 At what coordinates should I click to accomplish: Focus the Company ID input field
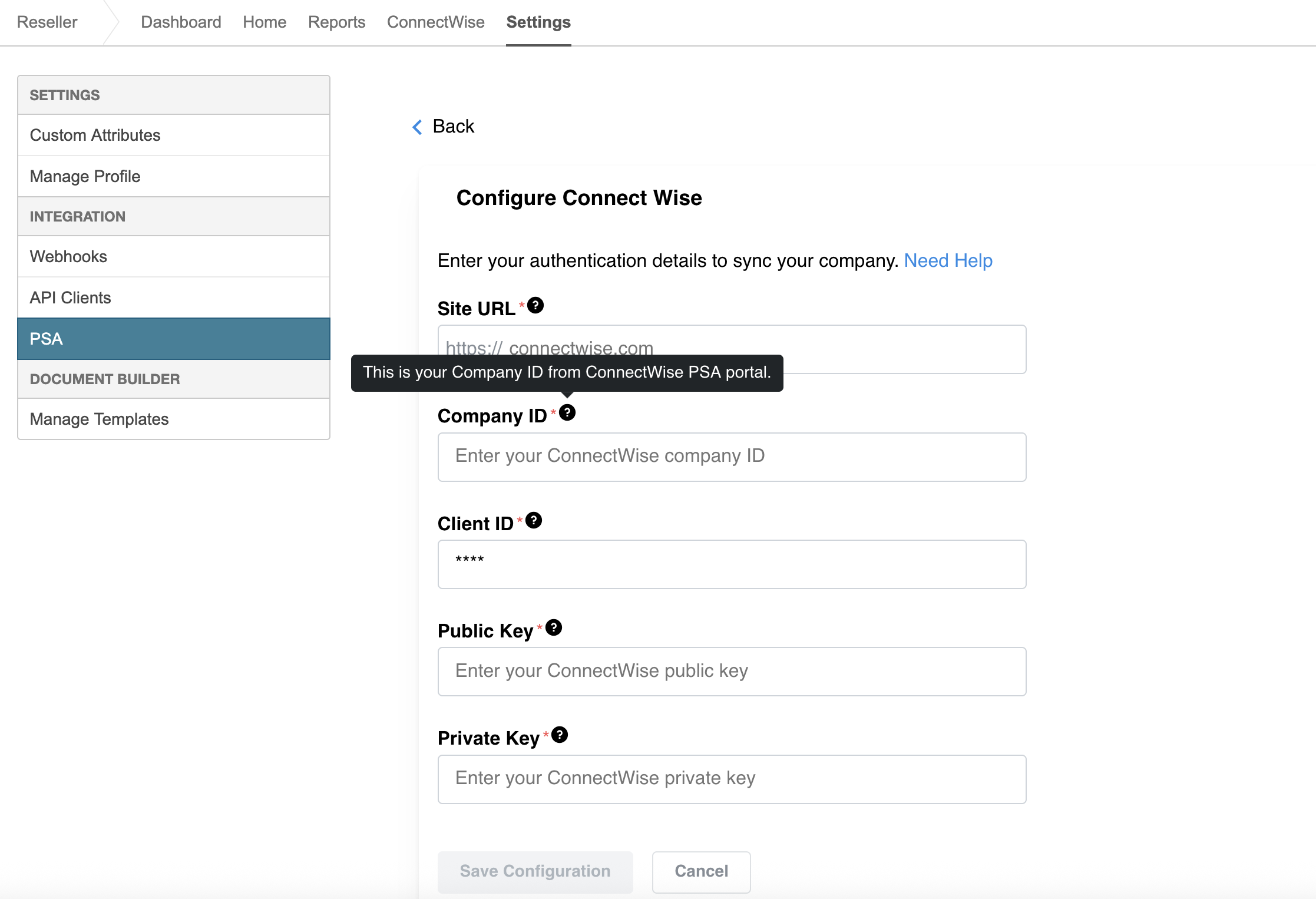click(732, 457)
